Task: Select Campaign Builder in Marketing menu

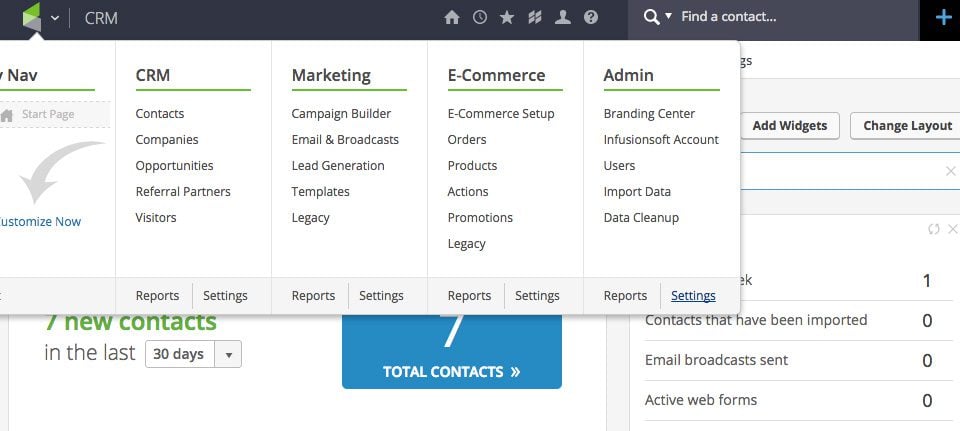Action: pos(341,114)
